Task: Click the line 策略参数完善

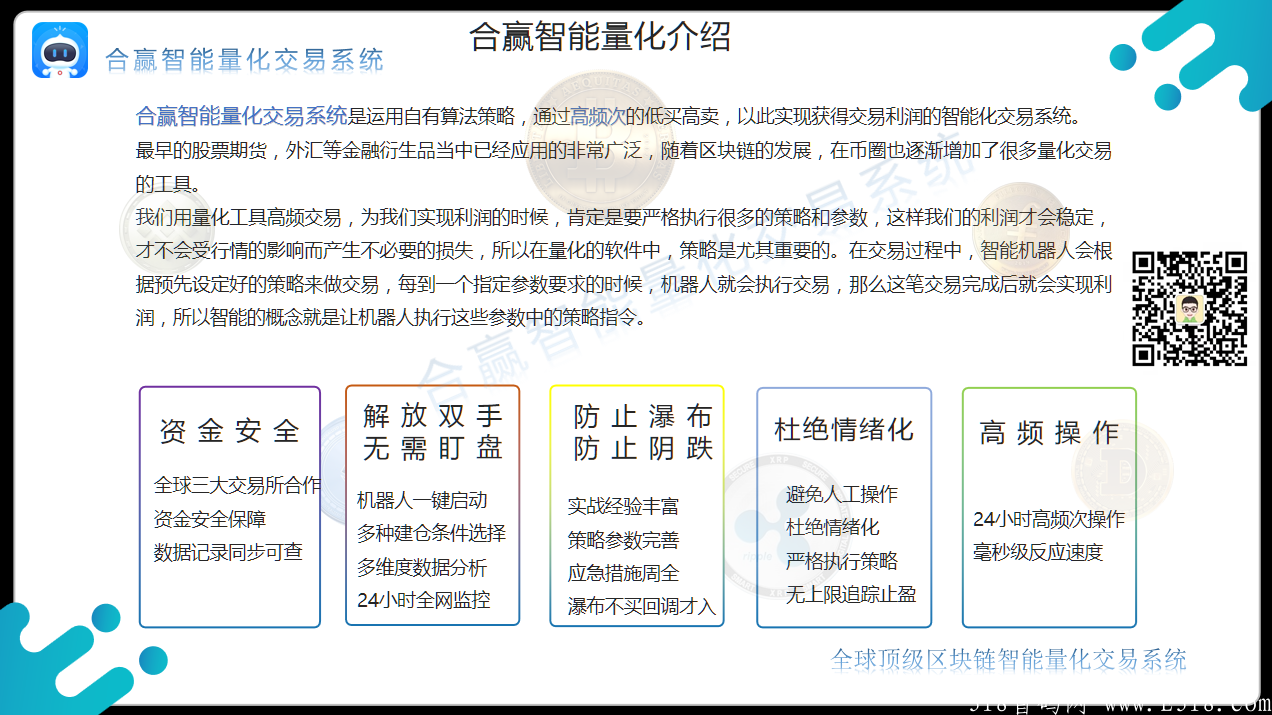Action: [x=624, y=540]
